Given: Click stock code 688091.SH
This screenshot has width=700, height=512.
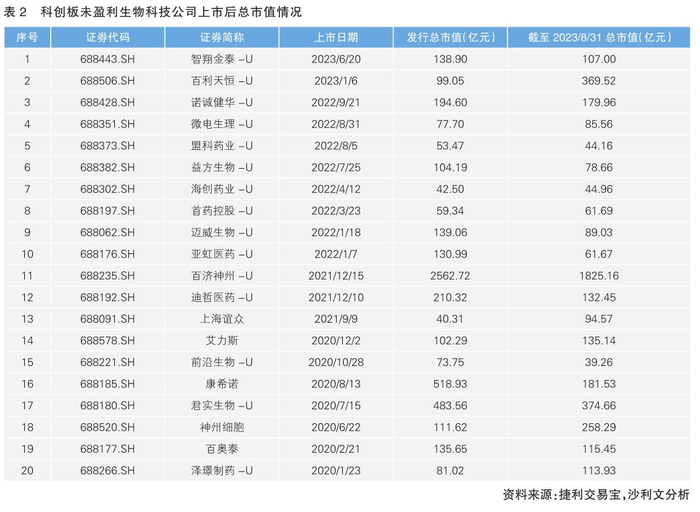Looking at the screenshot, I should tap(108, 319).
